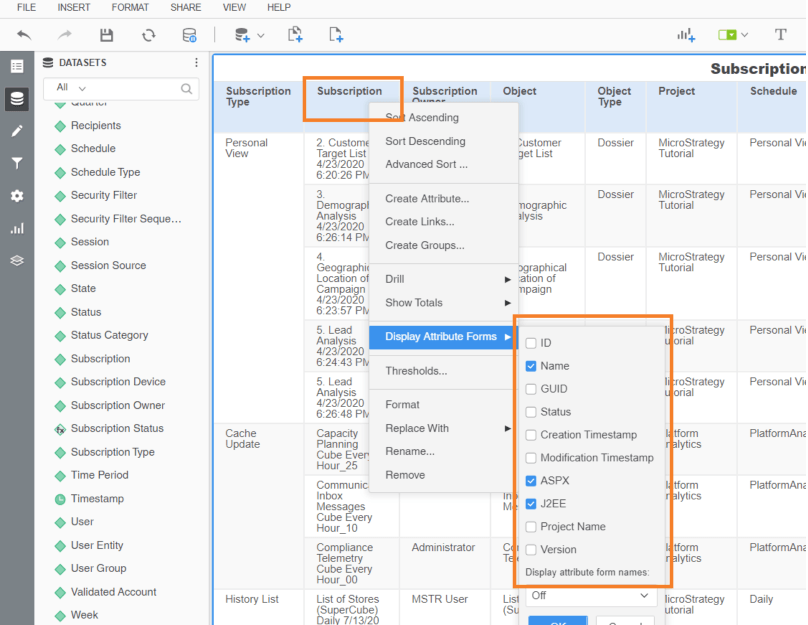Screen dimensions: 808x625
Task: Open the display attribute form names dropdown
Action: (590, 595)
